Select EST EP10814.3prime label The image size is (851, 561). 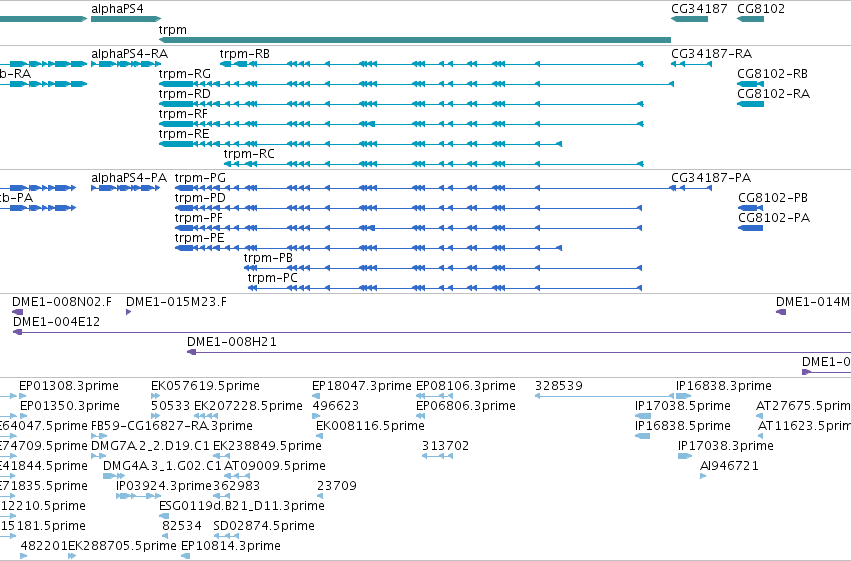tap(231, 546)
